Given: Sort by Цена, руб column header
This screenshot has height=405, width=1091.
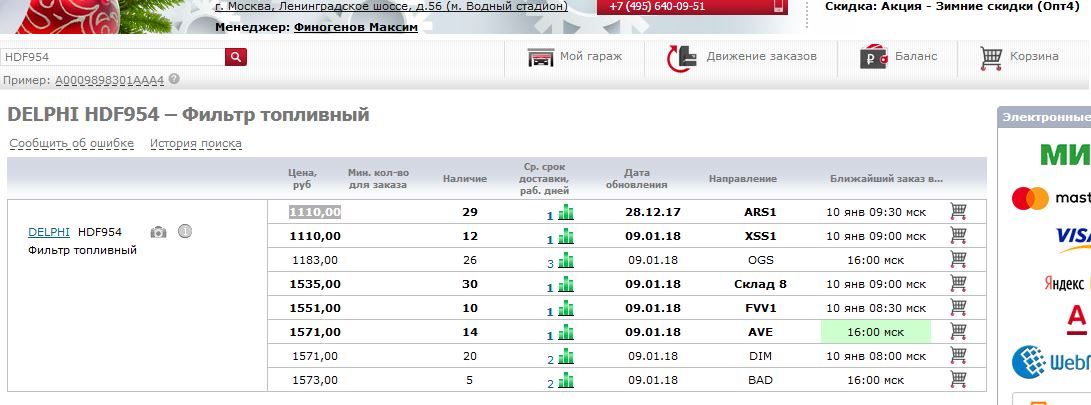Looking at the screenshot, I should click(303, 178).
